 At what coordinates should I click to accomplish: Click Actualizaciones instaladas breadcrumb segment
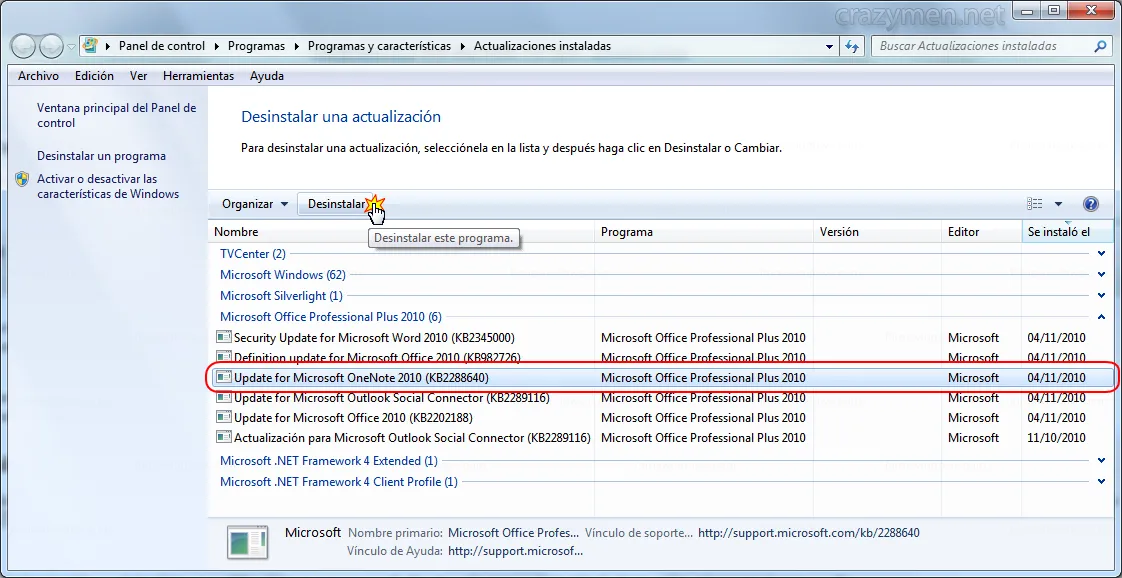(542, 46)
